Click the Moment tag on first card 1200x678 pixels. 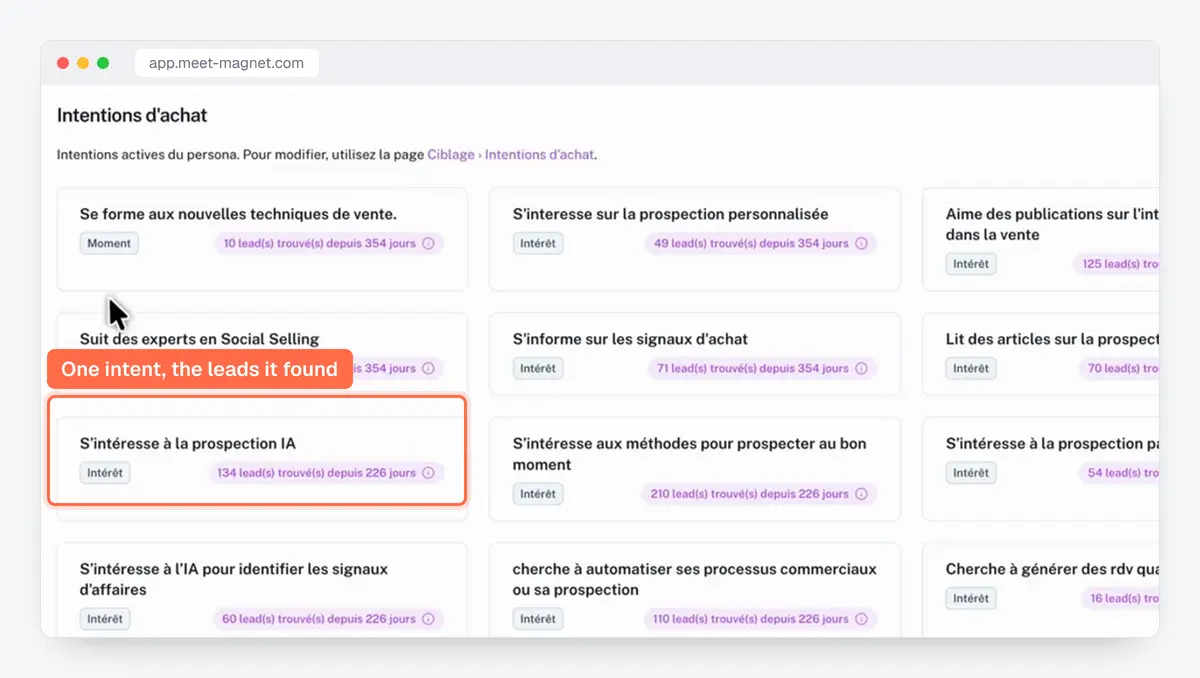(x=109, y=243)
